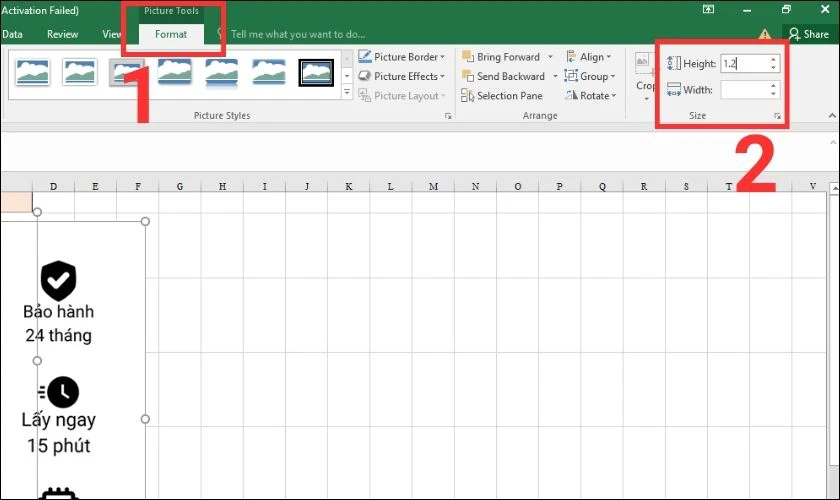The width and height of the screenshot is (840, 500).
Task: Collapse the ribbon with the chevron
Action: pos(831,115)
